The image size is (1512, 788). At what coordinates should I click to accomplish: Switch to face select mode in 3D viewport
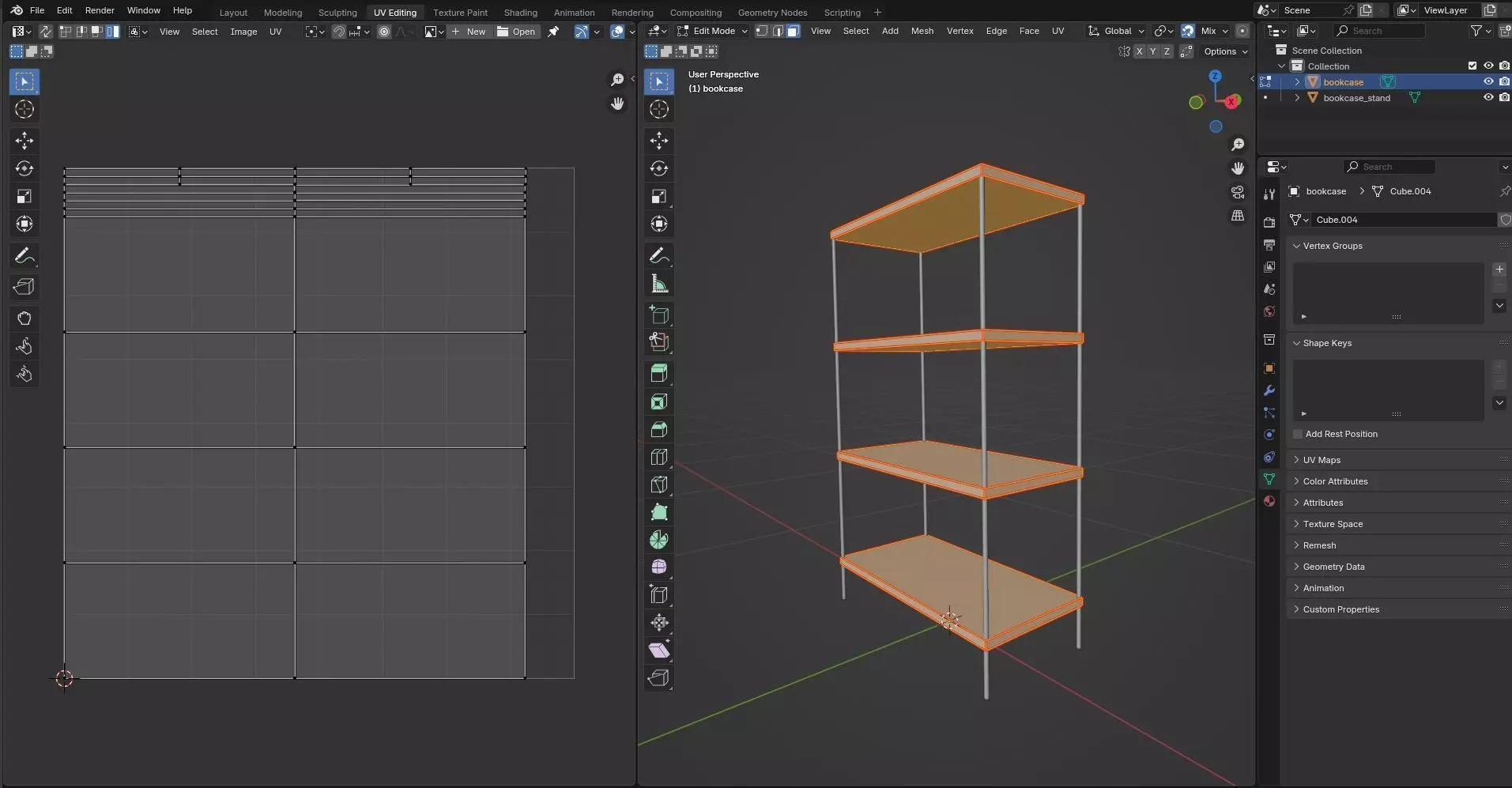point(794,31)
